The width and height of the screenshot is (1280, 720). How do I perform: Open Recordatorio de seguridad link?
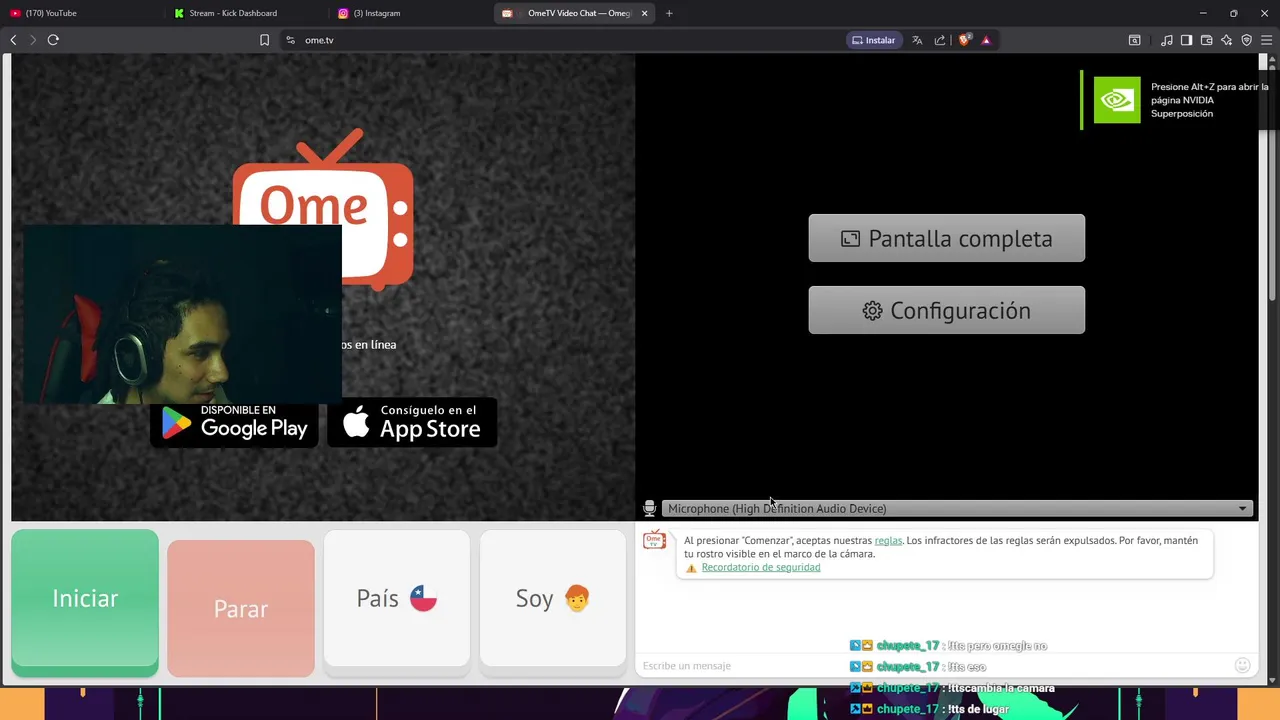[761, 567]
